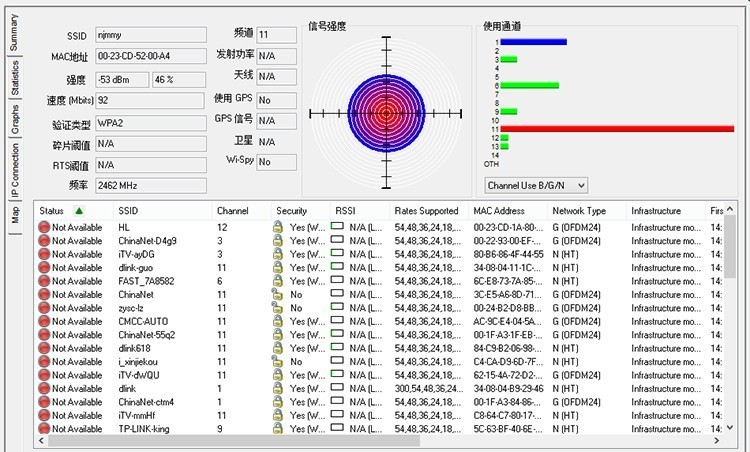Open the Channel Use B/G/N dropdown
Viewport: 750px width, 452px height.
(x=536, y=186)
